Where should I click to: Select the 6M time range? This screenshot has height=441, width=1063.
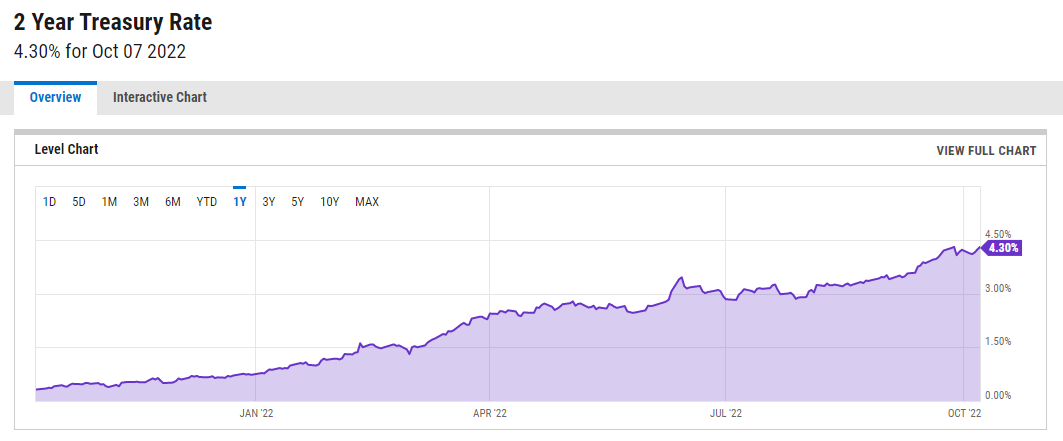(x=173, y=202)
